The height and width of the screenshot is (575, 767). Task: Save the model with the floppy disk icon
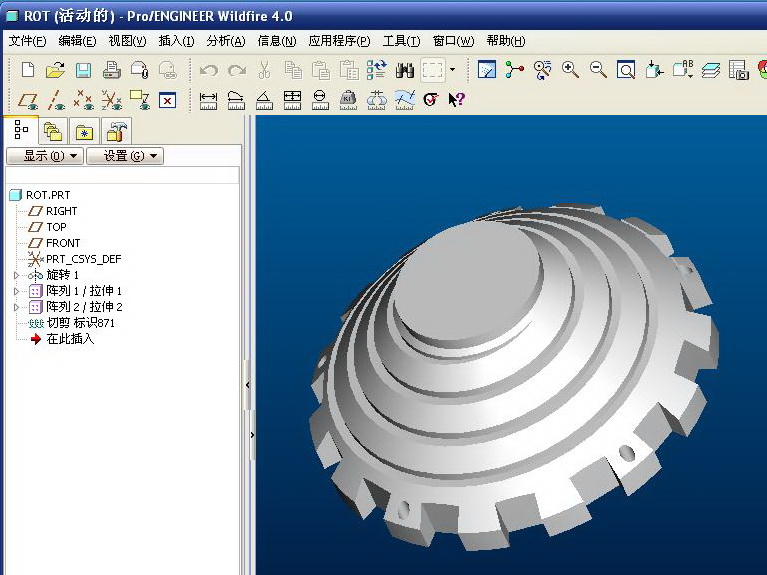coord(84,70)
